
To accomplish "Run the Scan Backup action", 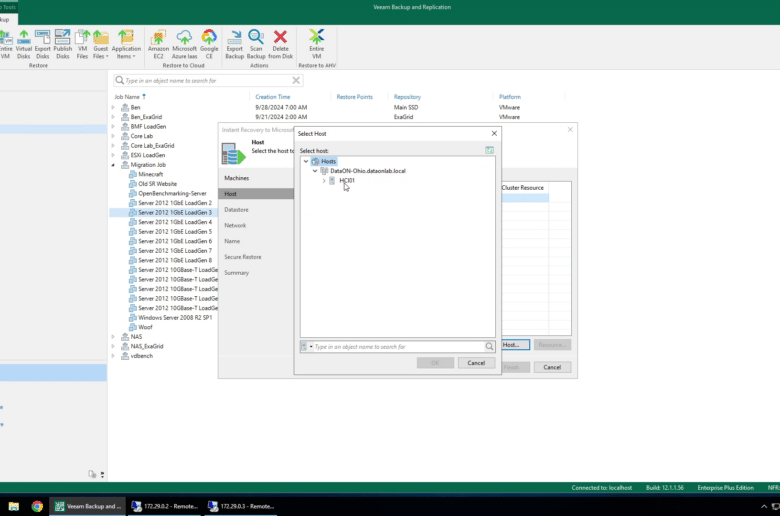I will (x=256, y=44).
